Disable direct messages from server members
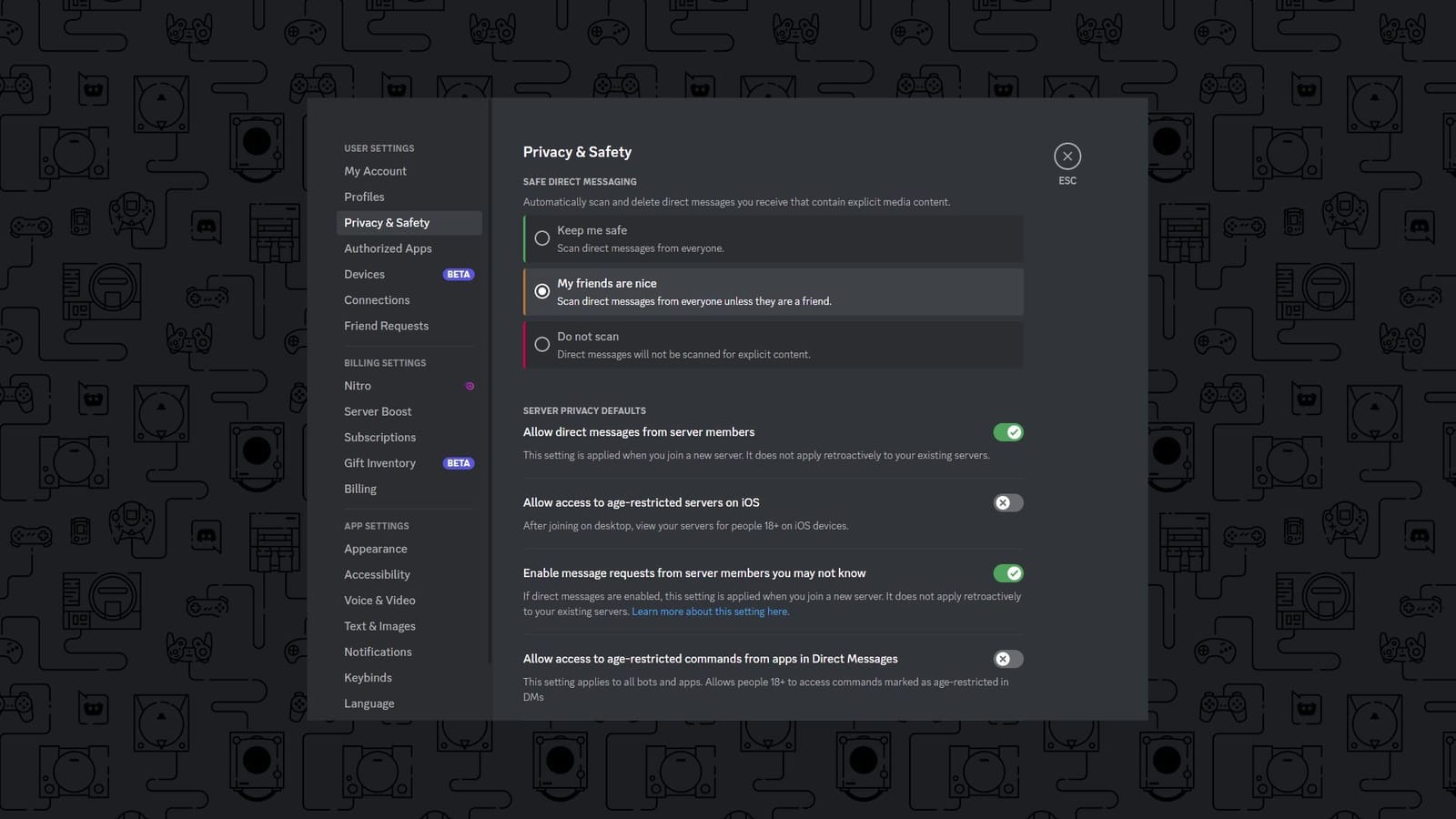The image size is (1456, 819). (1007, 431)
